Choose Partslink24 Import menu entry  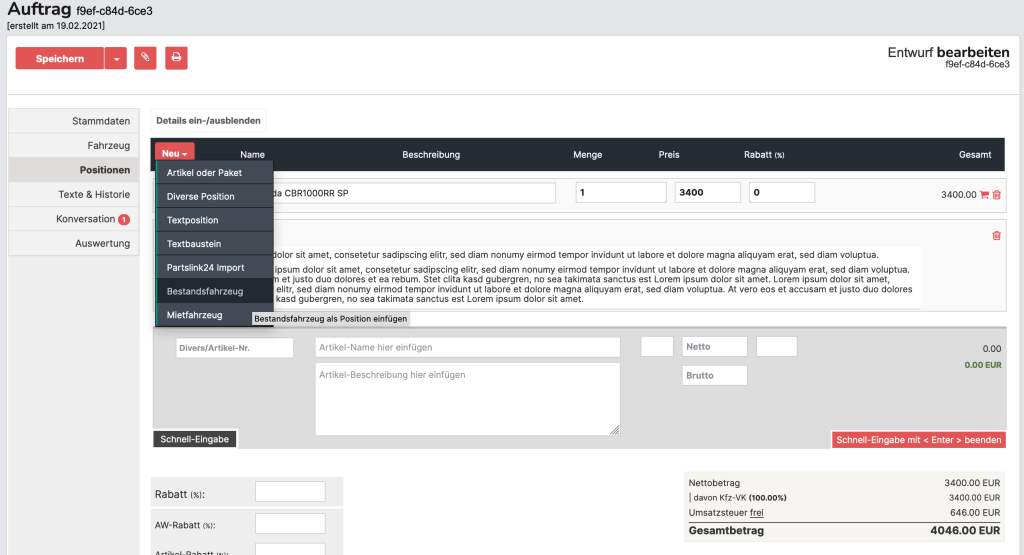point(205,268)
